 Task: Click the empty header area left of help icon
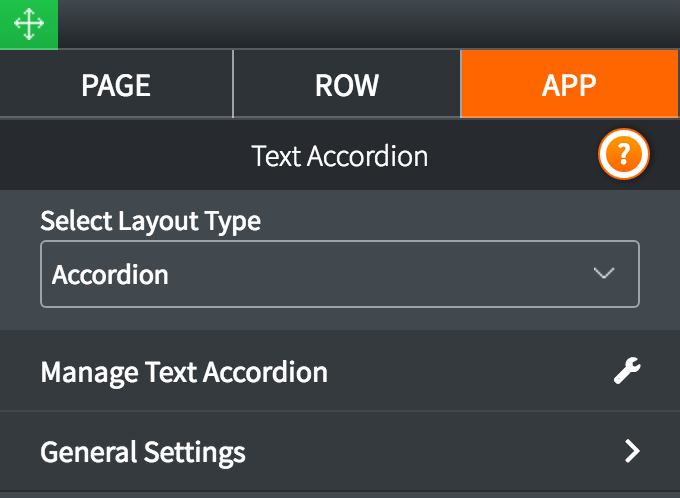[126, 155]
